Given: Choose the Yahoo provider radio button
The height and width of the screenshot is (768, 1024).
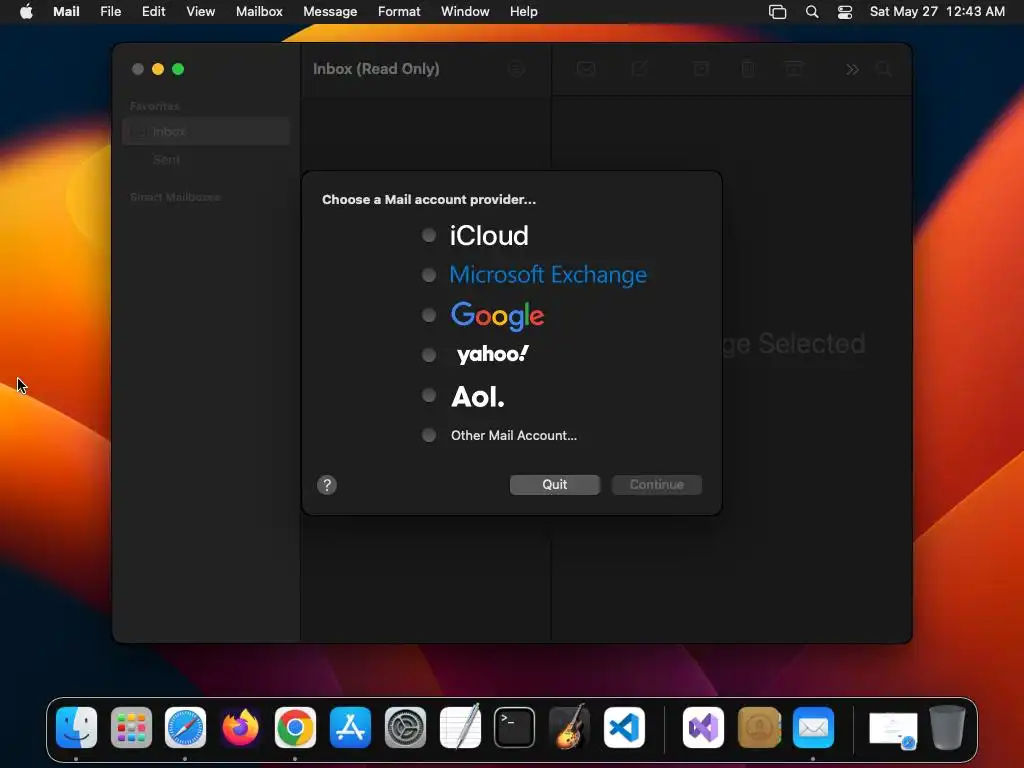Looking at the screenshot, I should pyautogui.click(x=428, y=355).
